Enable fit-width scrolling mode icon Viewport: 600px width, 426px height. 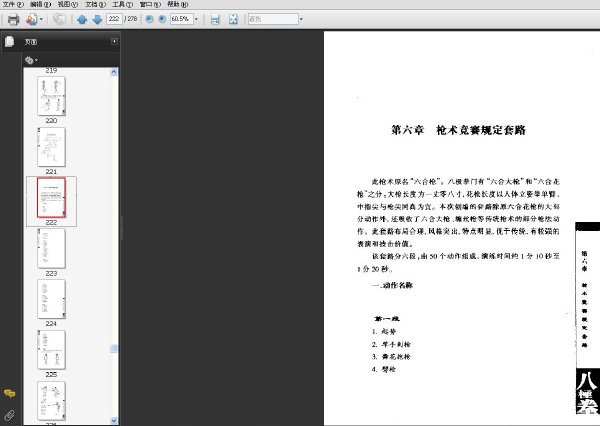[215, 19]
